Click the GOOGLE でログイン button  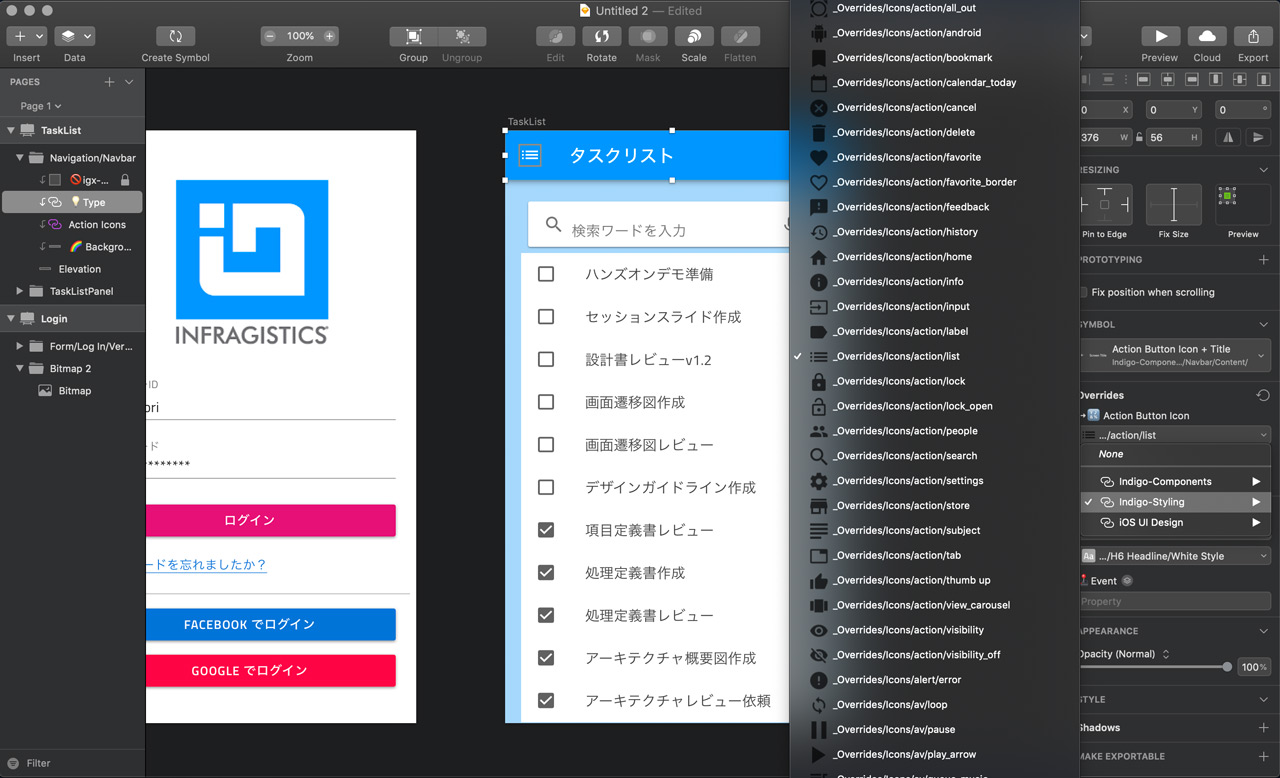270,671
